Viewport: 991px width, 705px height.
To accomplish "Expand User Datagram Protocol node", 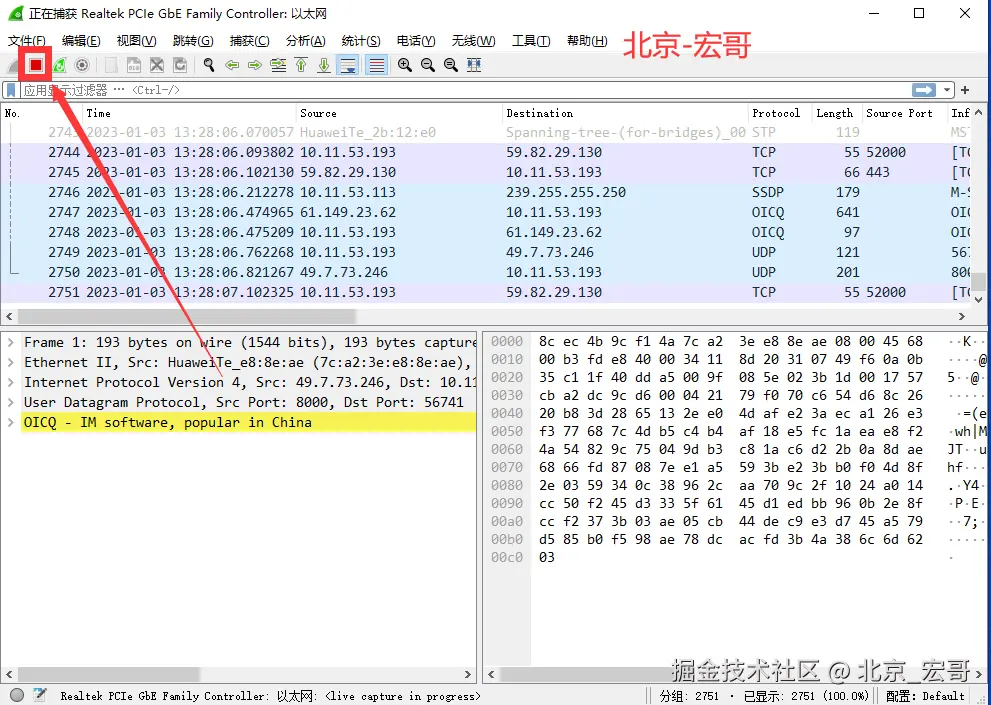I will click(11, 402).
